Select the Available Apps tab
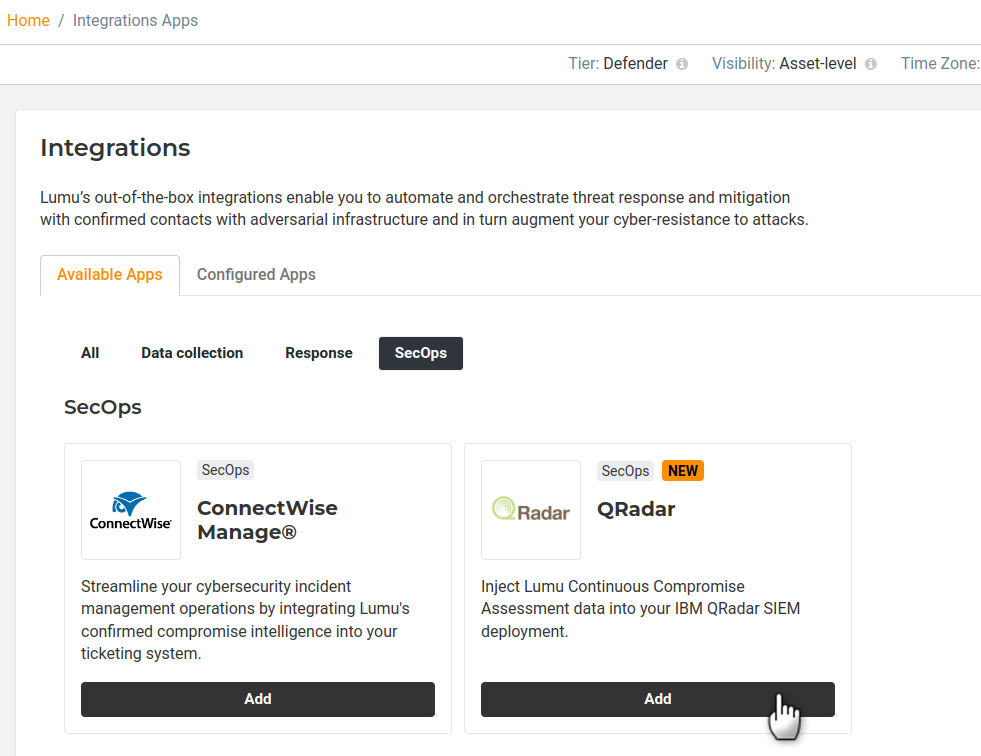 click(x=110, y=275)
